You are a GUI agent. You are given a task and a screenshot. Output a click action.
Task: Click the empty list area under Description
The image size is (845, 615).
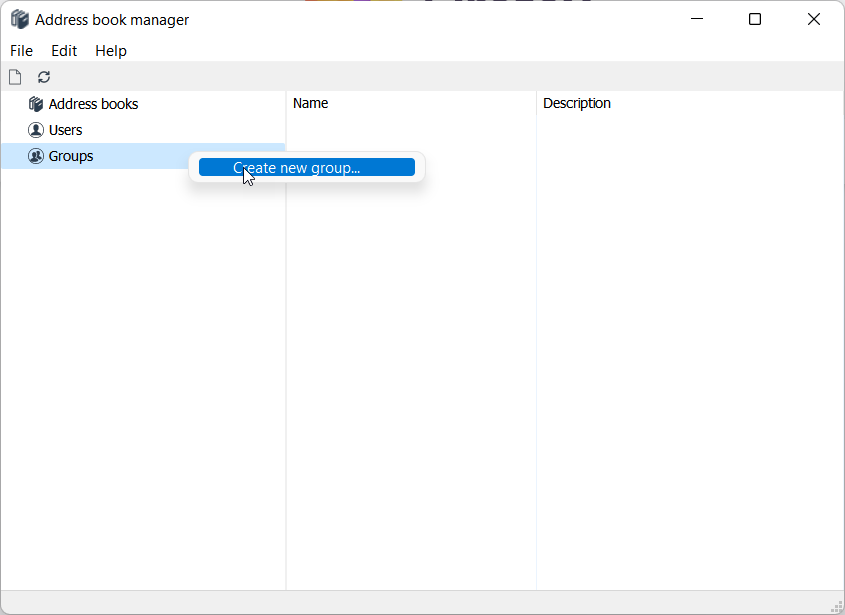690,350
